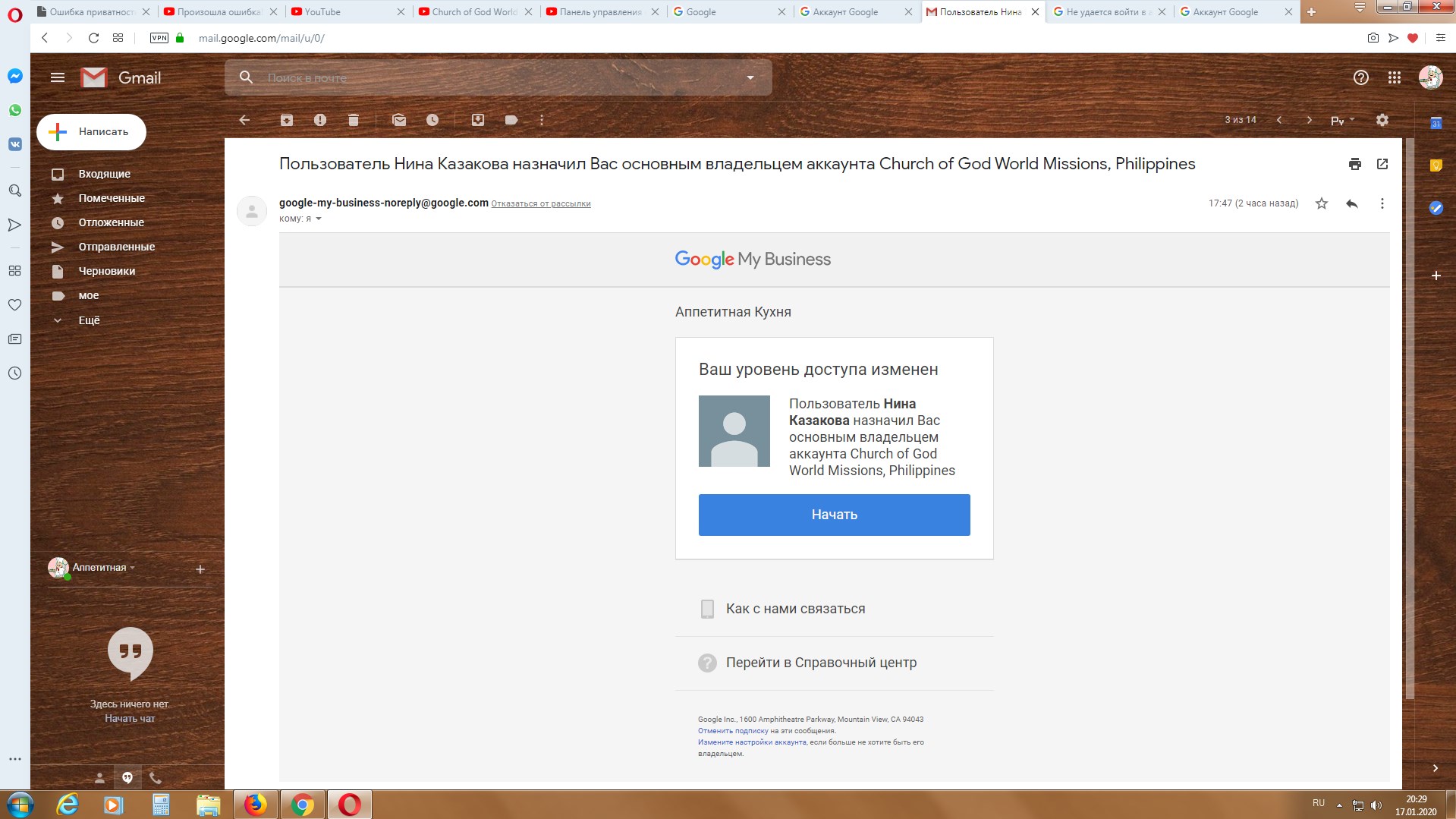Open the message options three-dot menu

click(x=1382, y=203)
